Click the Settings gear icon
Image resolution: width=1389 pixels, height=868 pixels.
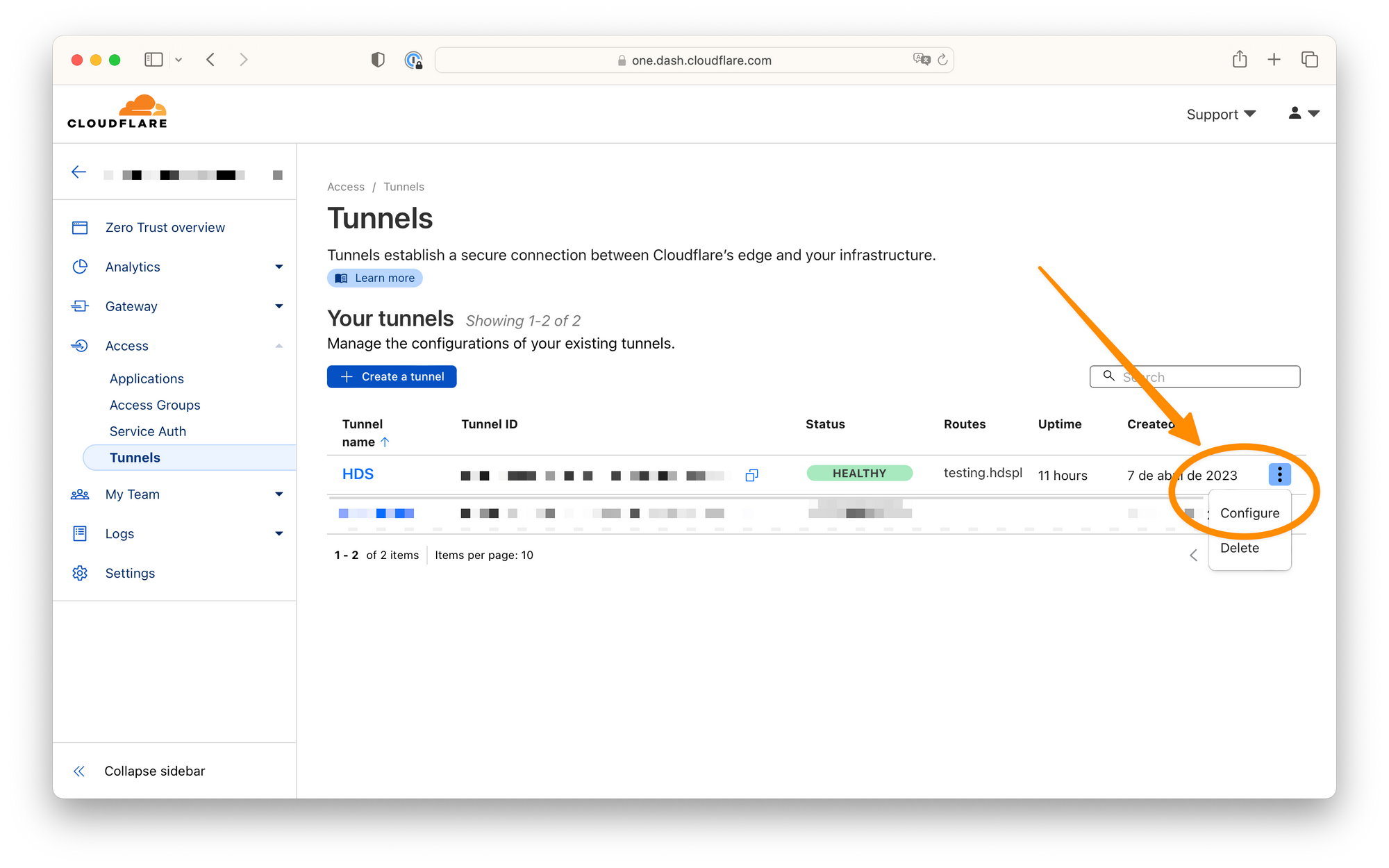point(80,573)
